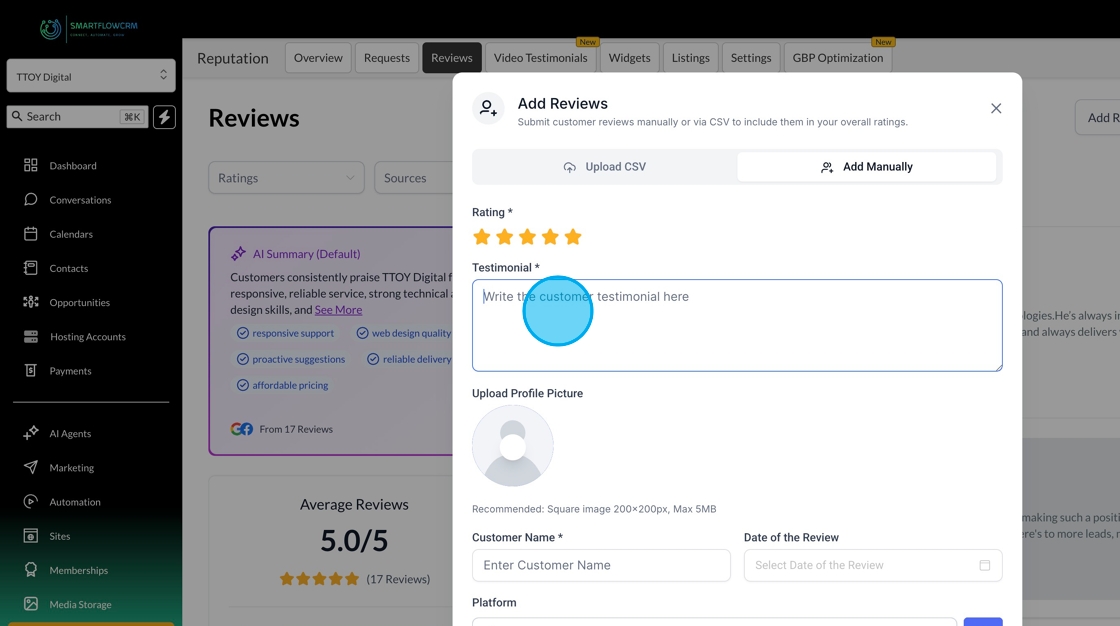Toggle the proactive suggestions tag
Viewport: 1120px width, 626px height.
point(291,359)
